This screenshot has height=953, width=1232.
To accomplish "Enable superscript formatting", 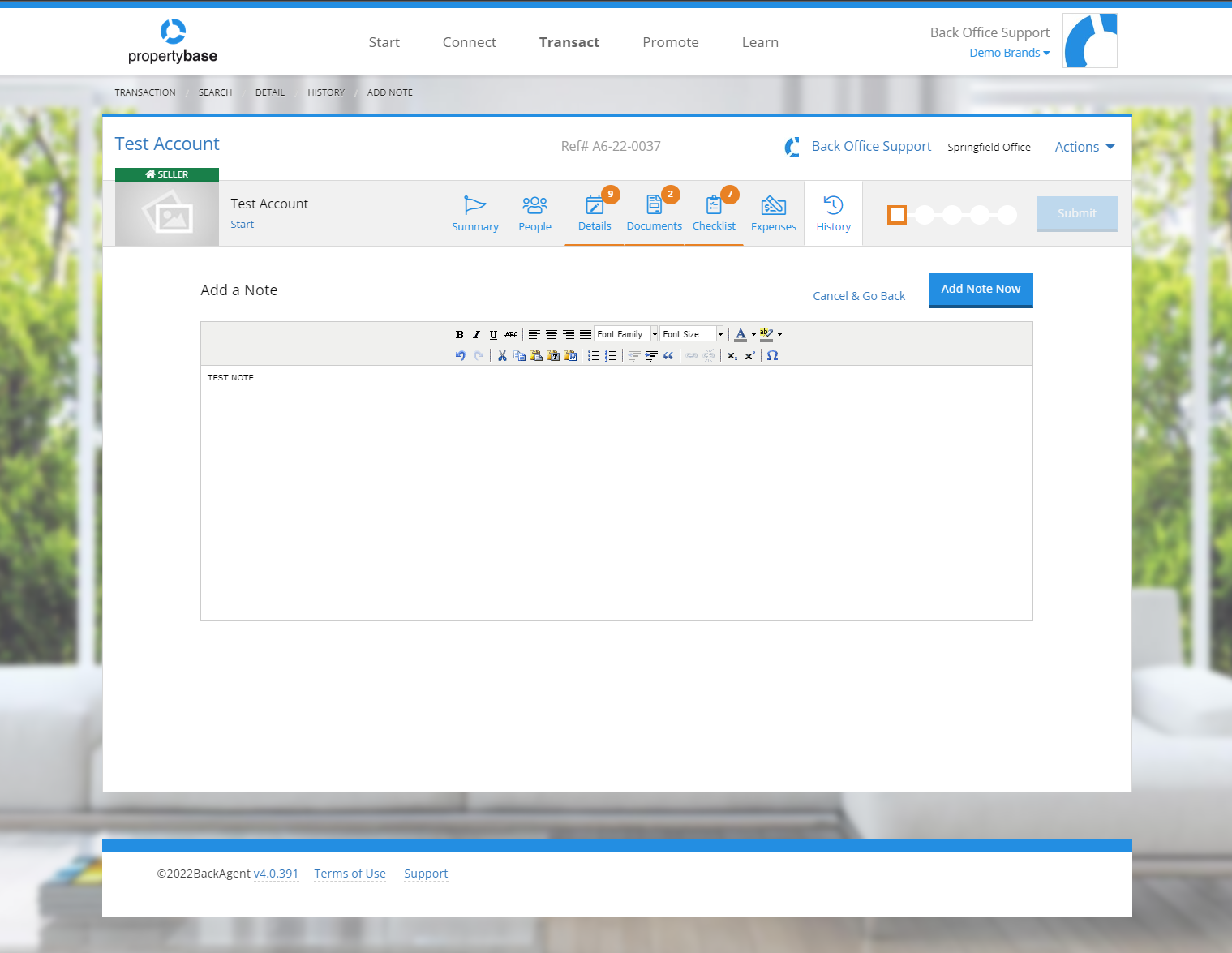I will (x=749, y=355).
